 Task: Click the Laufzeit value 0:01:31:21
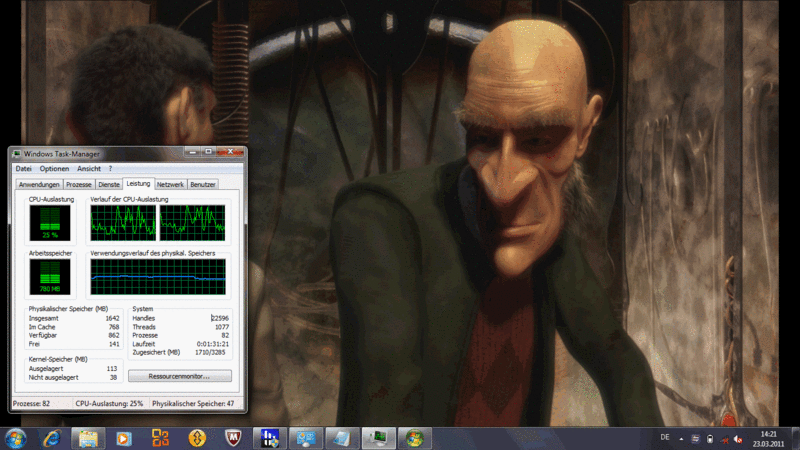click(213, 344)
